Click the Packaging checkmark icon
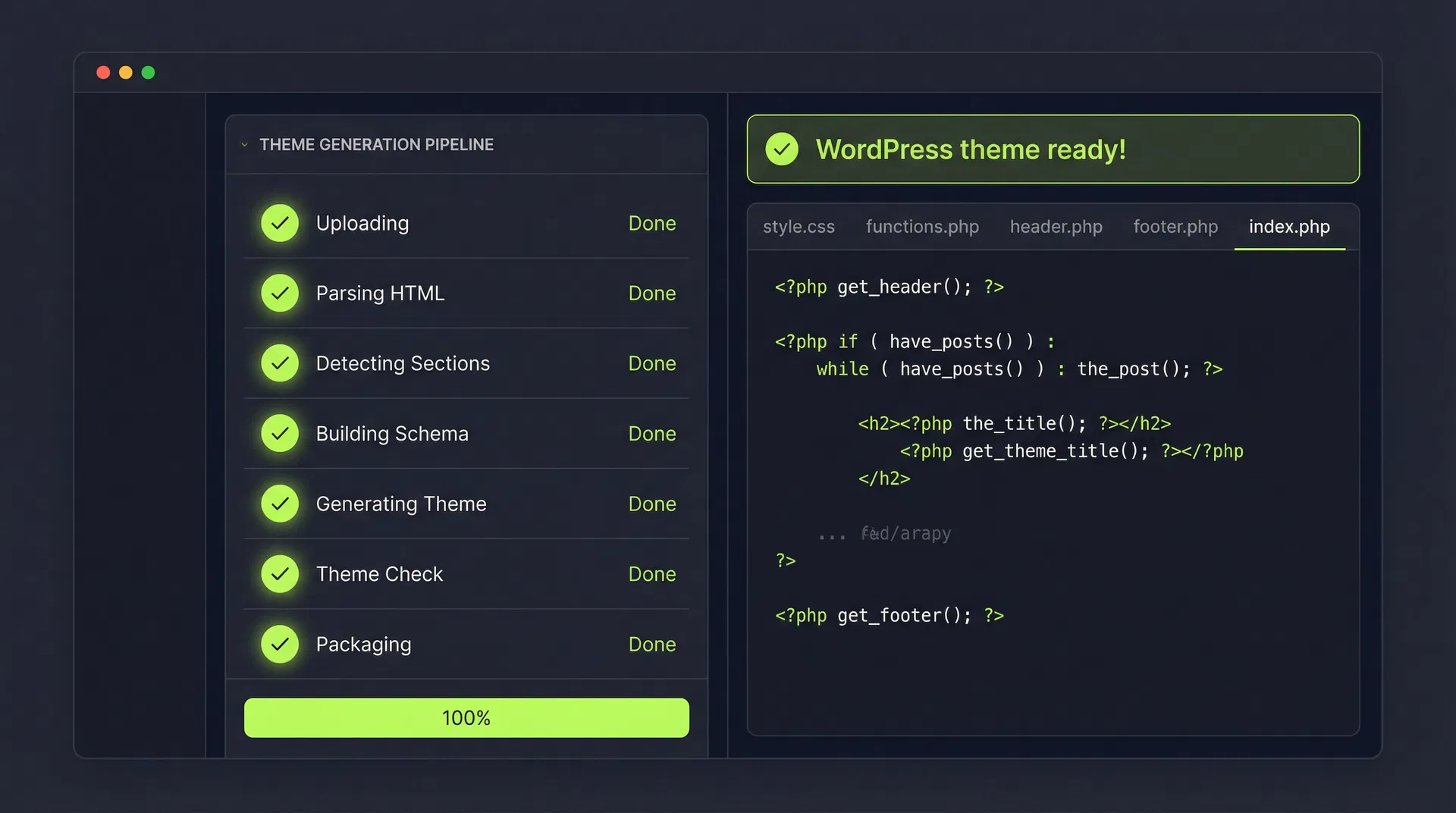Image resolution: width=1456 pixels, height=813 pixels. point(280,644)
